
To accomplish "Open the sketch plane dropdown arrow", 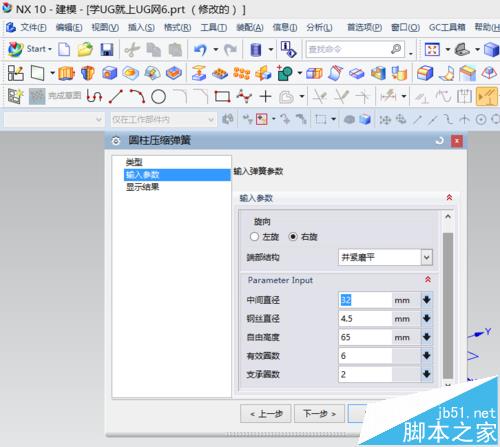I will point(52,73).
